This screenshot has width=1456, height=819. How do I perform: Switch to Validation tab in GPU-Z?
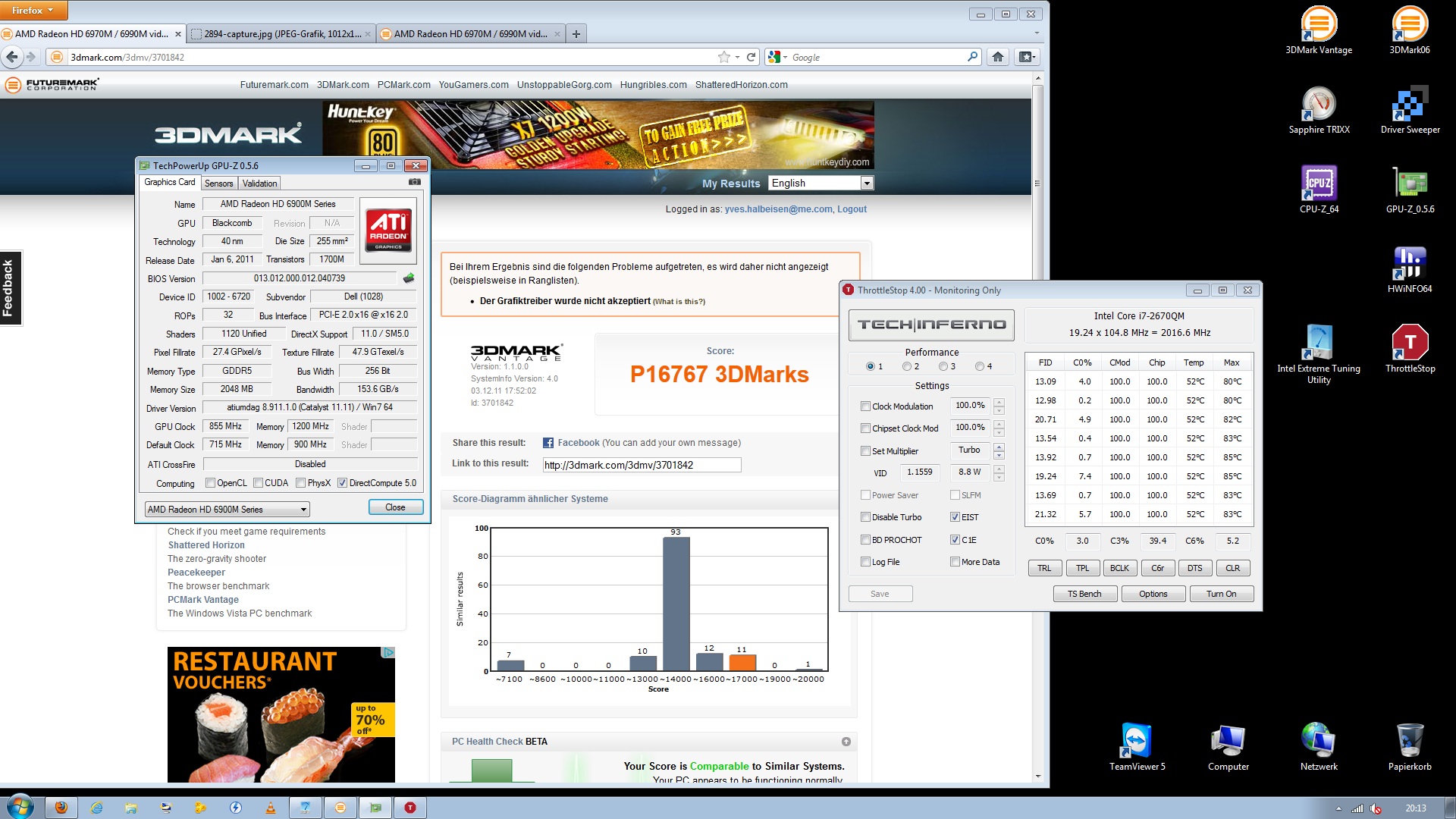(x=259, y=184)
